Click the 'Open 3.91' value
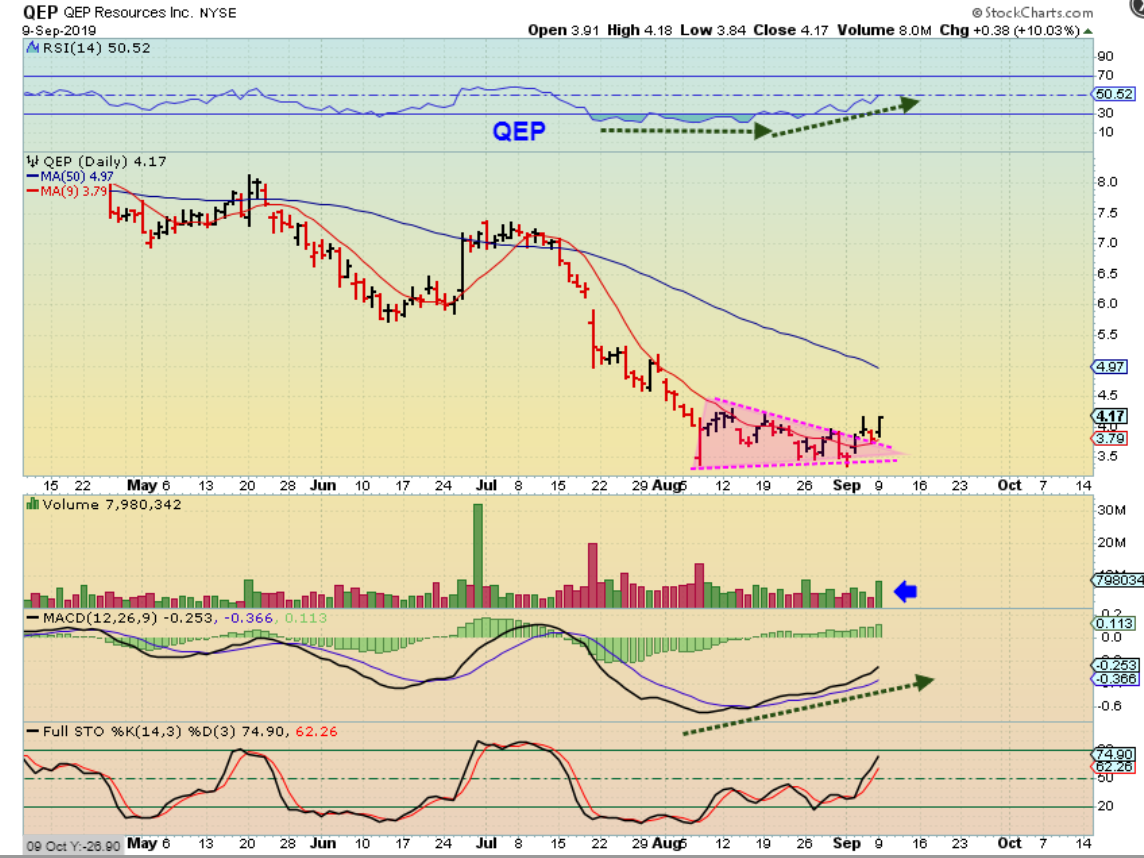 pyautogui.click(x=563, y=31)
